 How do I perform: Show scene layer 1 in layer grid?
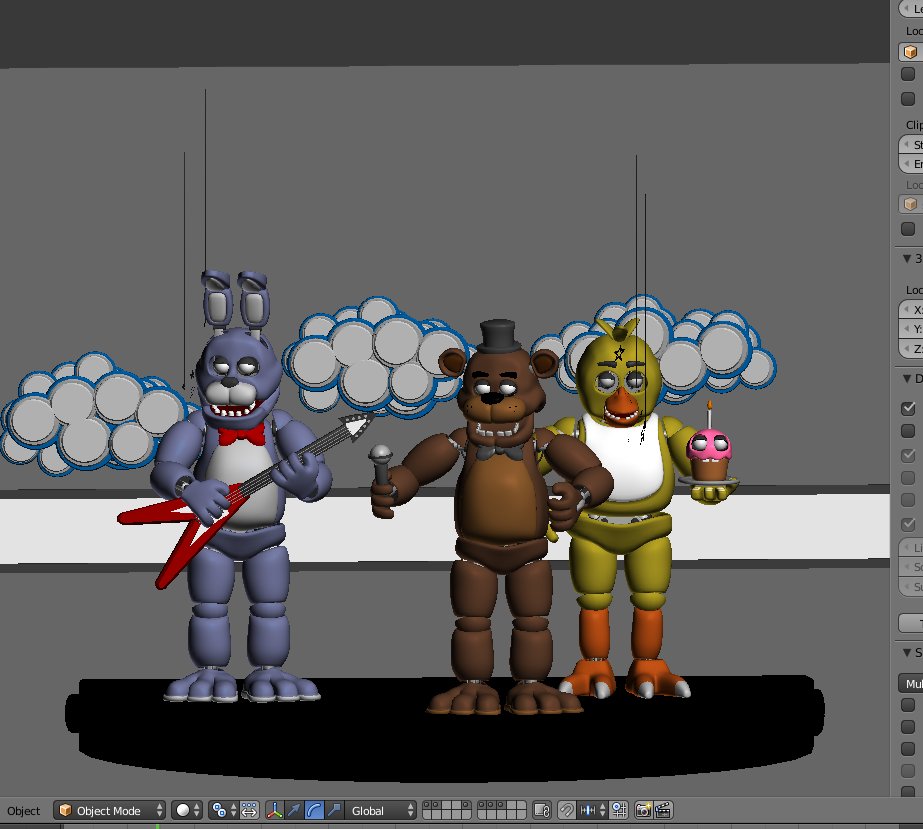click(x=427, y=805)
